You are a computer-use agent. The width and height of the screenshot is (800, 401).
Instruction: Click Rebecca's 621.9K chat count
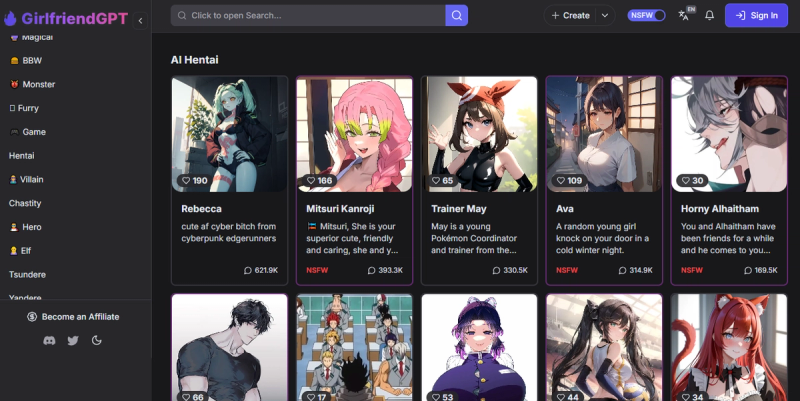[x=261, y=270]
